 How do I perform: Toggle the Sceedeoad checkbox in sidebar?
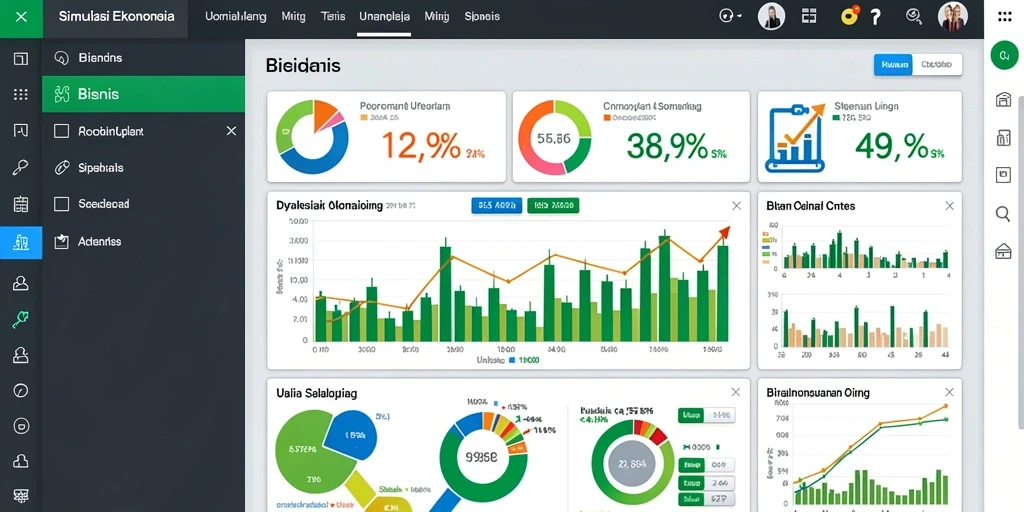[x=61, y=204]
